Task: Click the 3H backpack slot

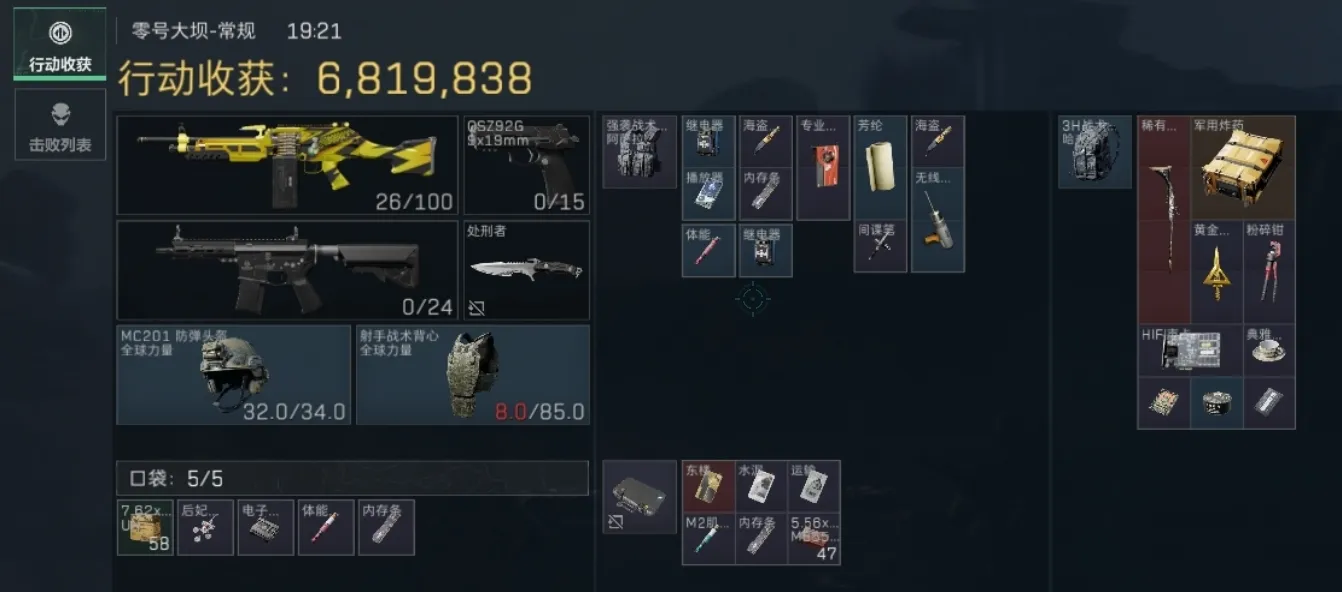Action: point(1095,152)
